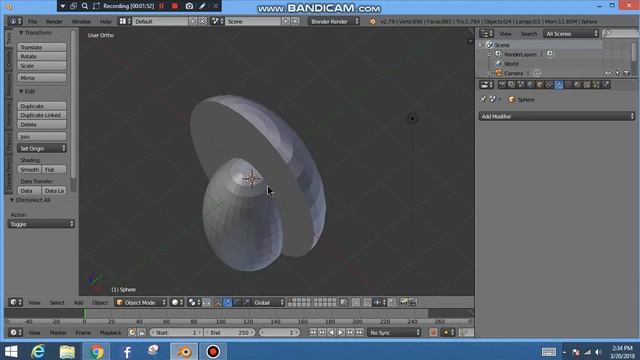Pause the Bandicam recording
The width and height of the screenshot is (640, 360).
point(162,6)
